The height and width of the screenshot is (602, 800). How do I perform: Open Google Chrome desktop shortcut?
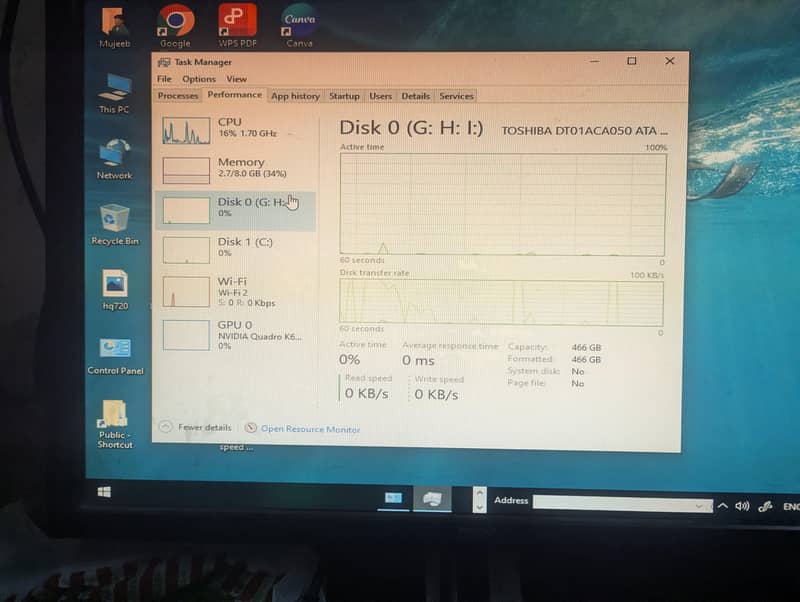175,27
